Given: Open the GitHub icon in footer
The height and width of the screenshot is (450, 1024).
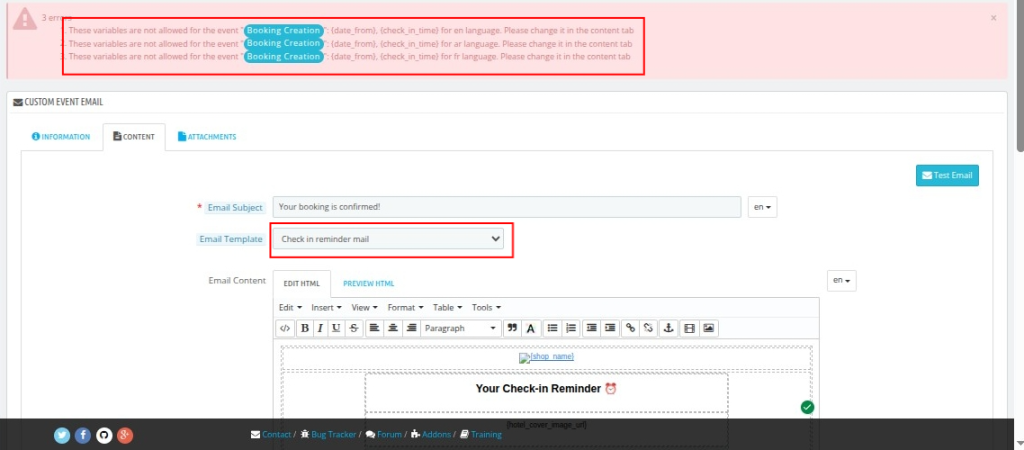Looking at the screenshot, I should (104, 435).
